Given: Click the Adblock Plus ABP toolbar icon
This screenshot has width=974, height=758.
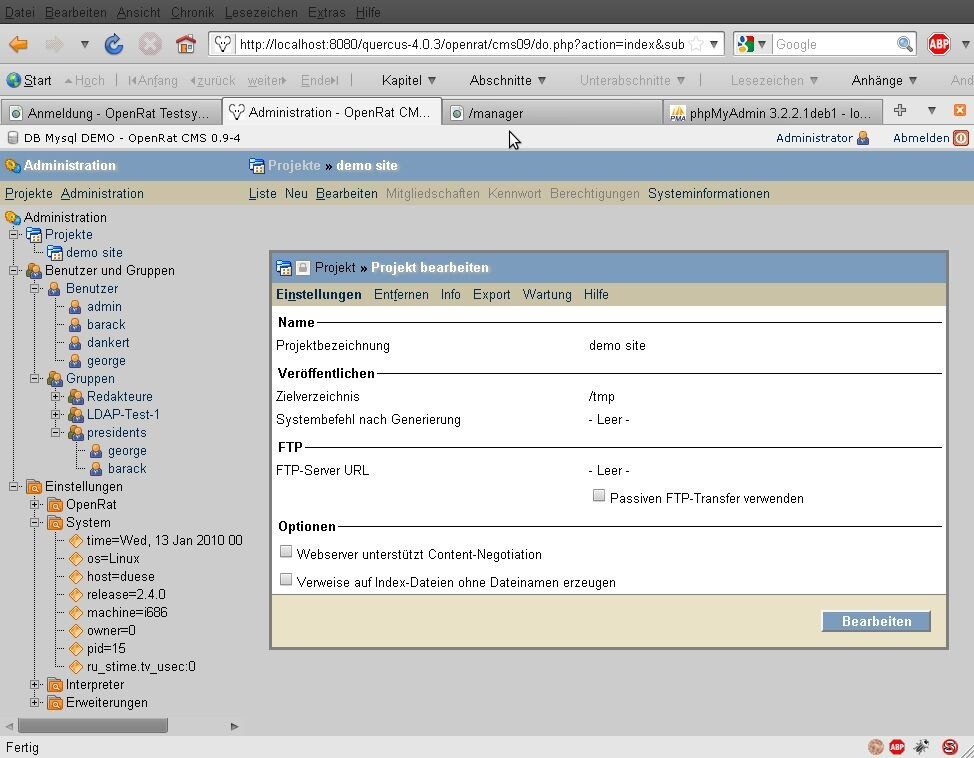Looking at the screenshot, I should 939,44.
